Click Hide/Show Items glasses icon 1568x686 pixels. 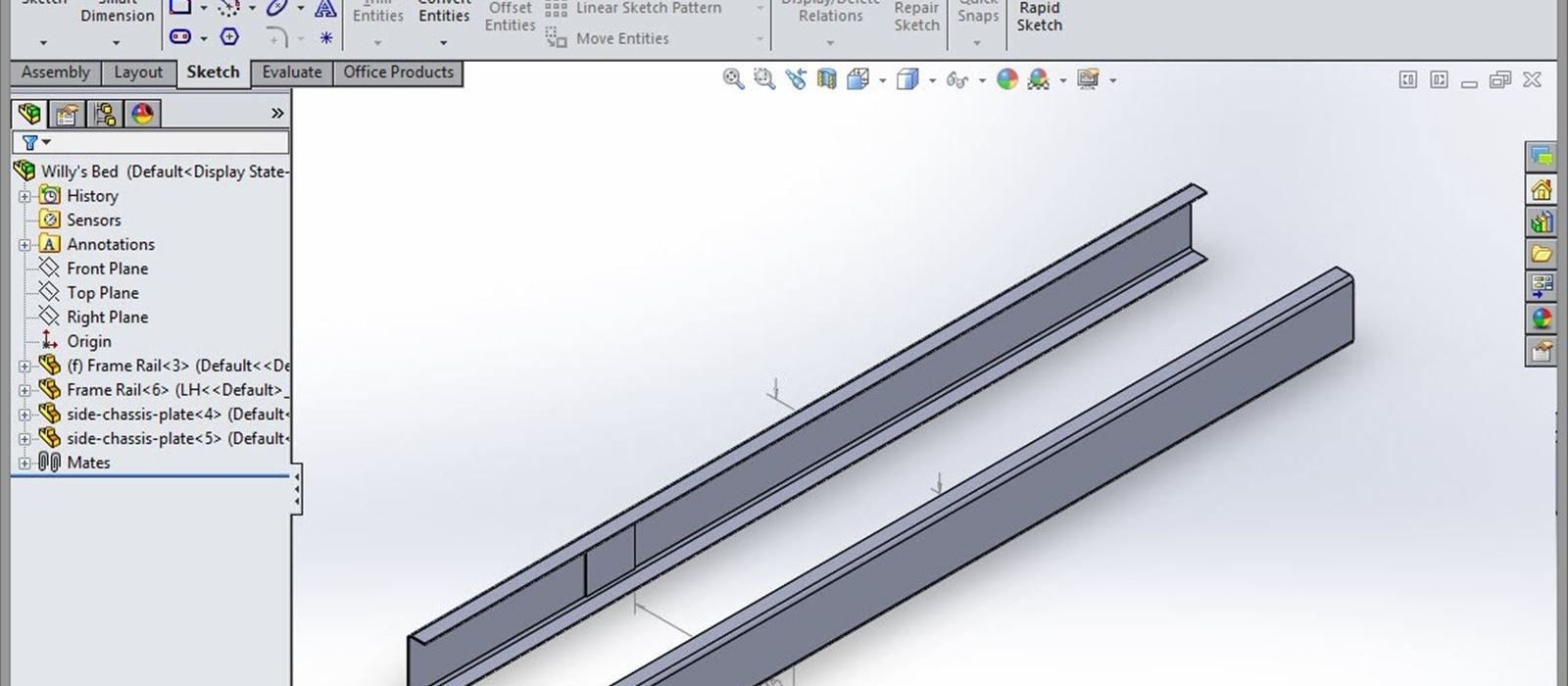(957, 80)
